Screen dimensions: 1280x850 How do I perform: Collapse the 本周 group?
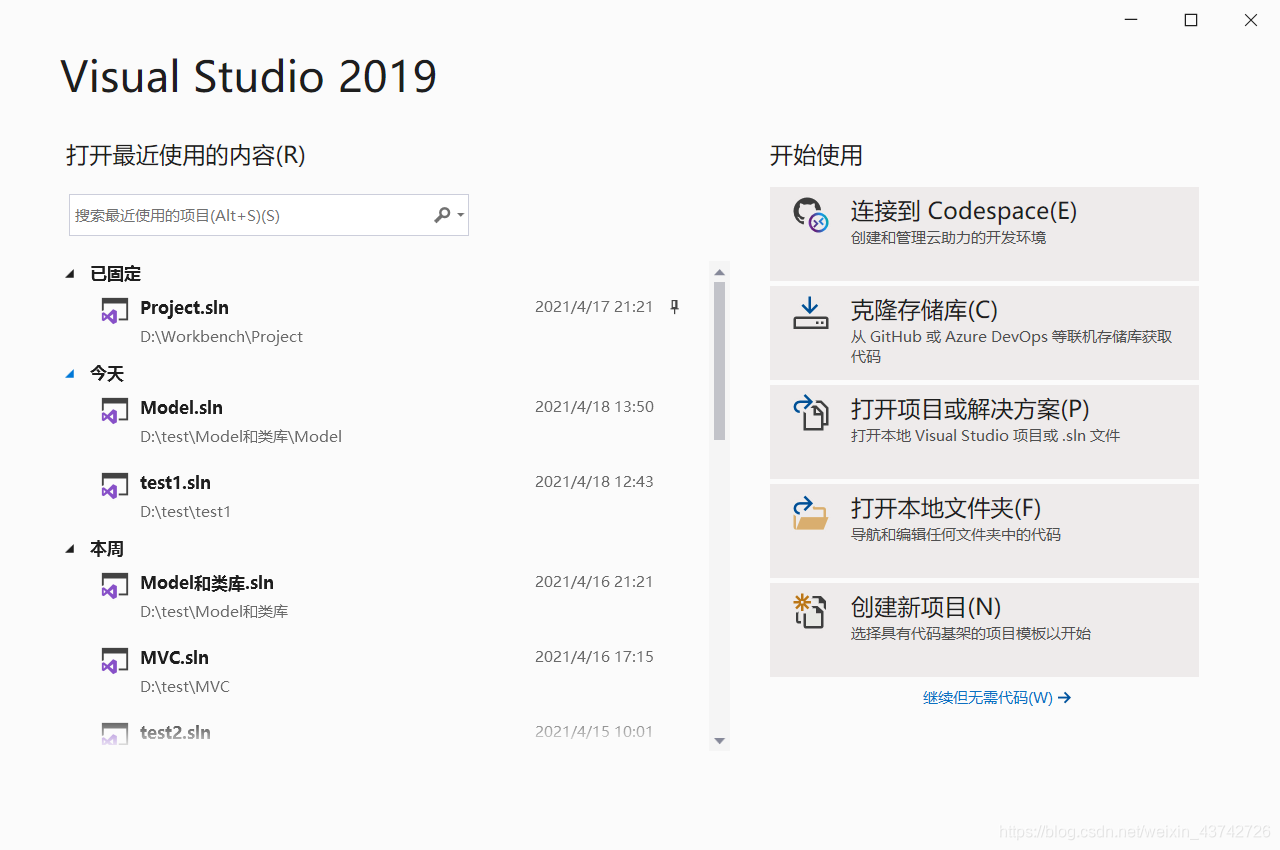tap(69, 548)
